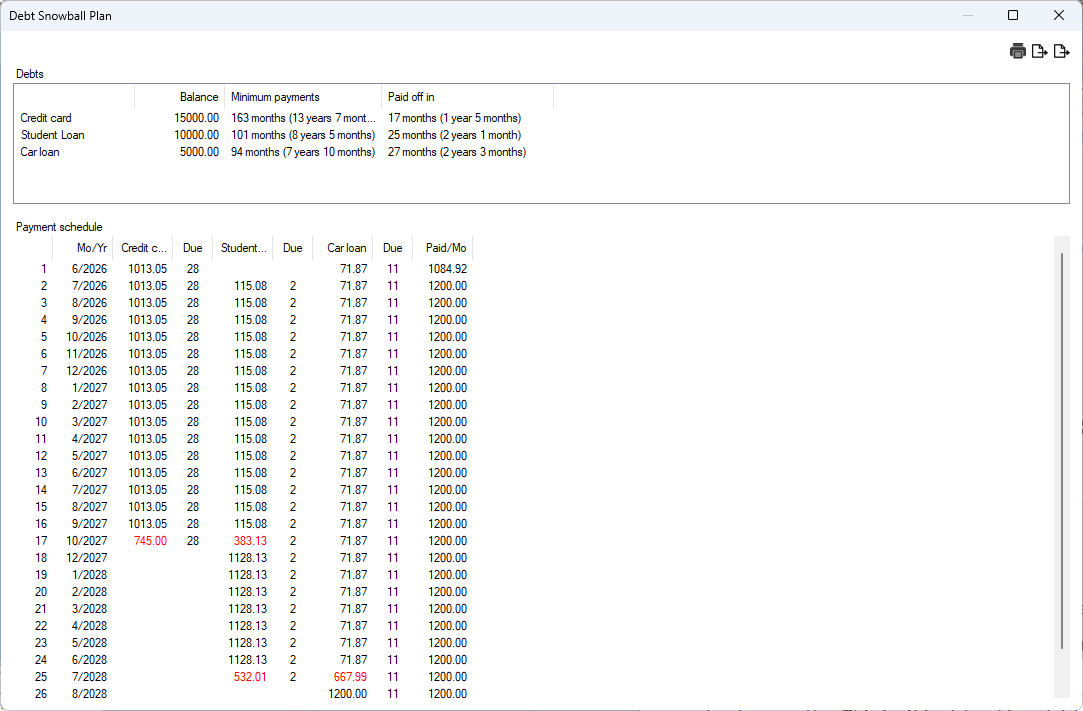Select the Credit card debt row
The height and width of the screenshot is (711, 1083).
[46, 118]
